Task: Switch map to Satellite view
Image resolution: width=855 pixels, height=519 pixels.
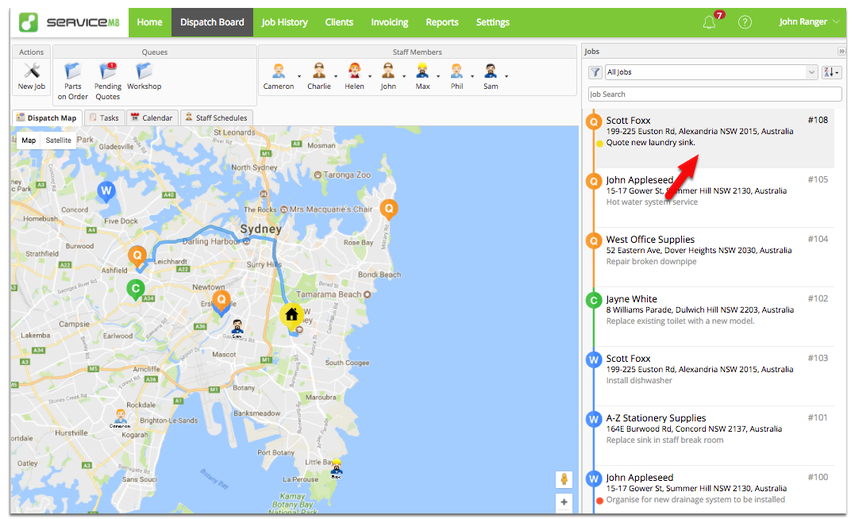Action: tap(58, 140)
